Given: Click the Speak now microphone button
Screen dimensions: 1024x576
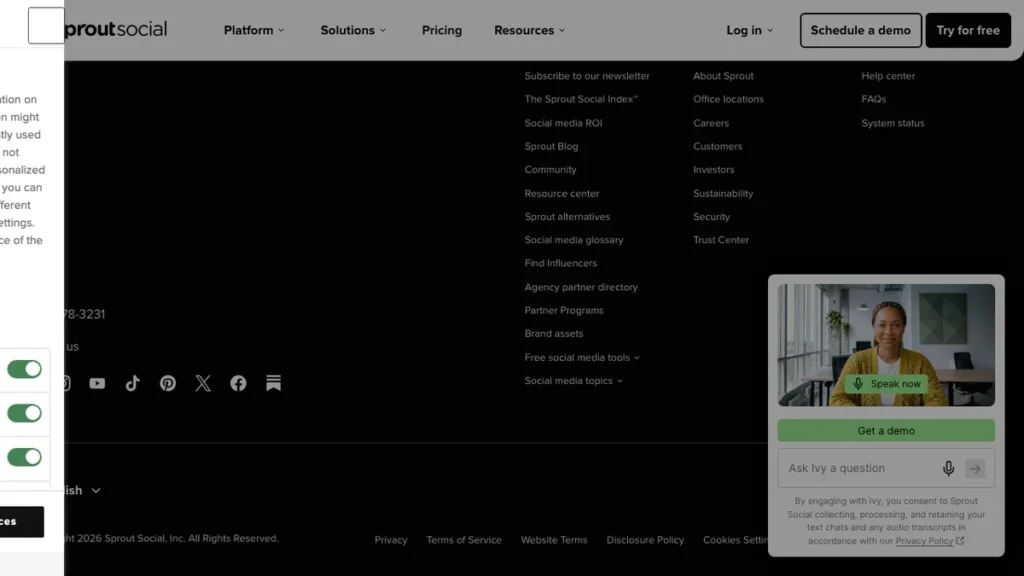Looking at the screenshot, I should click(886, 384).
